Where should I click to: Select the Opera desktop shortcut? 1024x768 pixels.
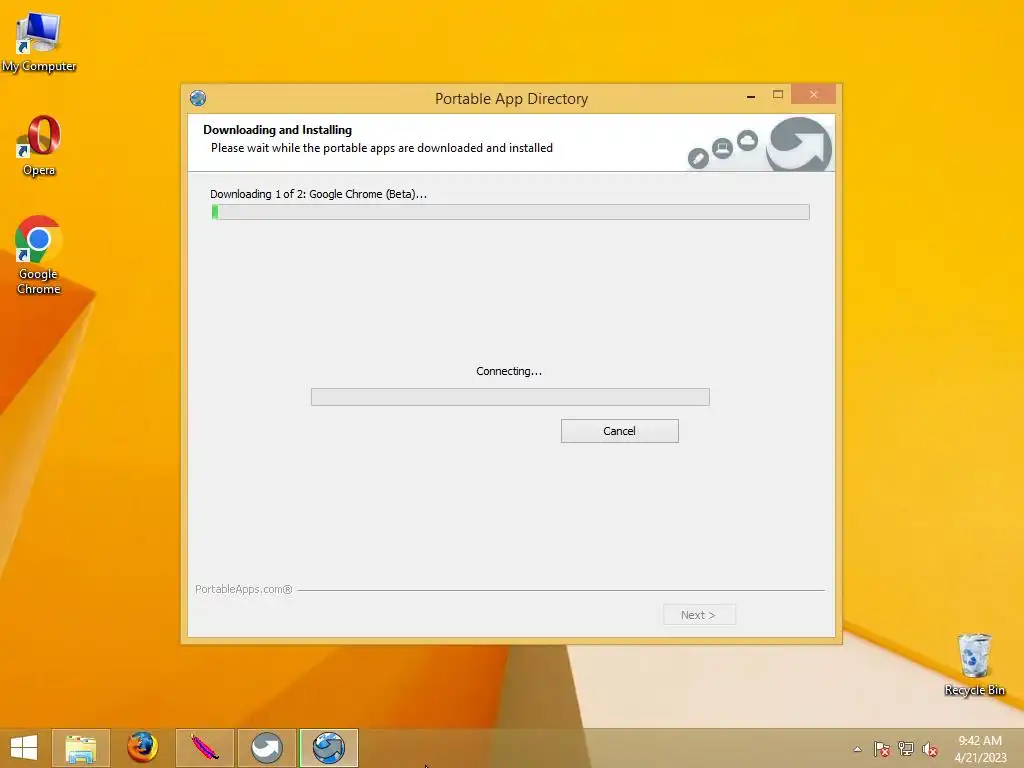pos(39,146)
